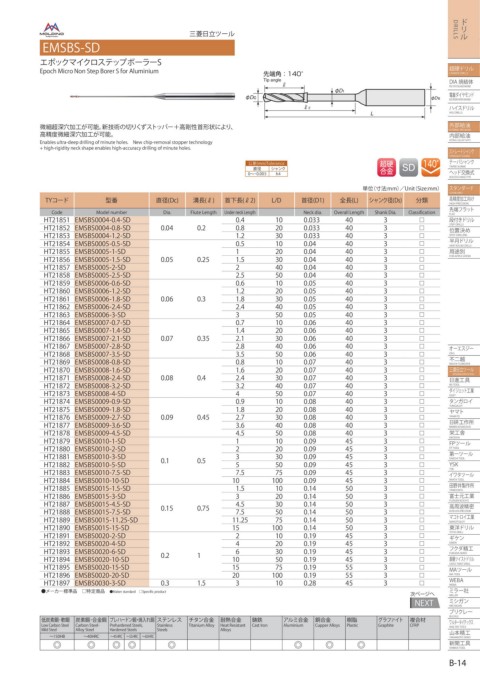The image size is (480, 677).
Task: Open the highlighted 三菱日立ツール manufacturer tab
Action: (x=464, y=371)
